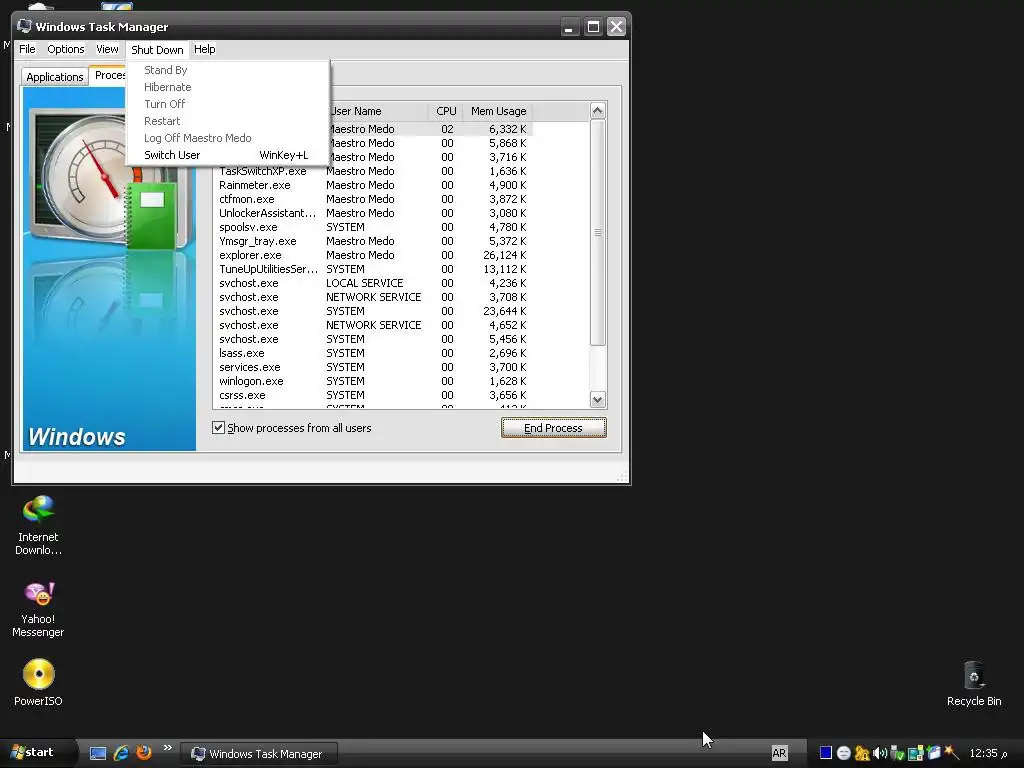Click the Safely Remove Hardware tray icon

(897, 753)
